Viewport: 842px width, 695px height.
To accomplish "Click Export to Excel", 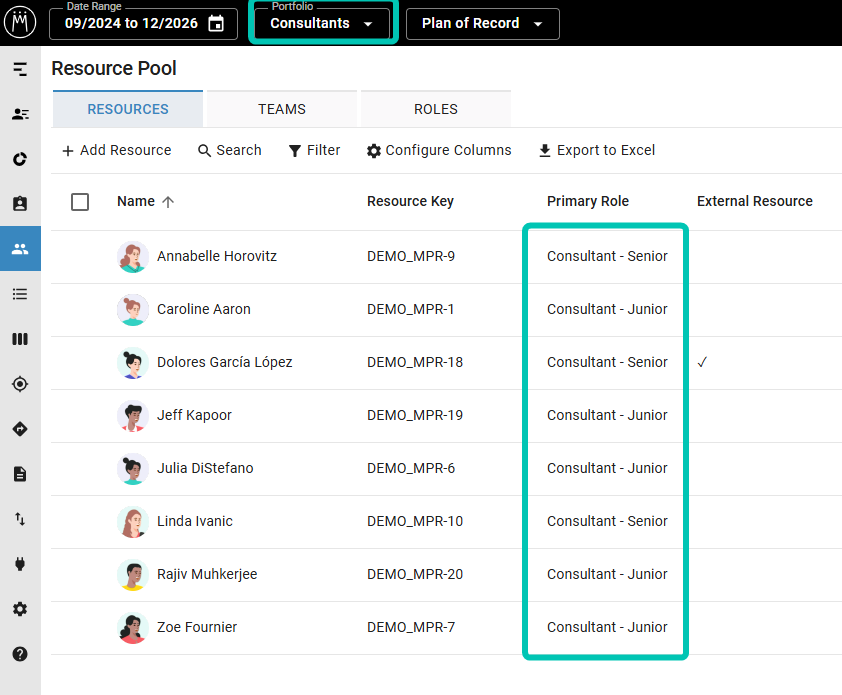I will pyautogui.click(x=597, y=150).
